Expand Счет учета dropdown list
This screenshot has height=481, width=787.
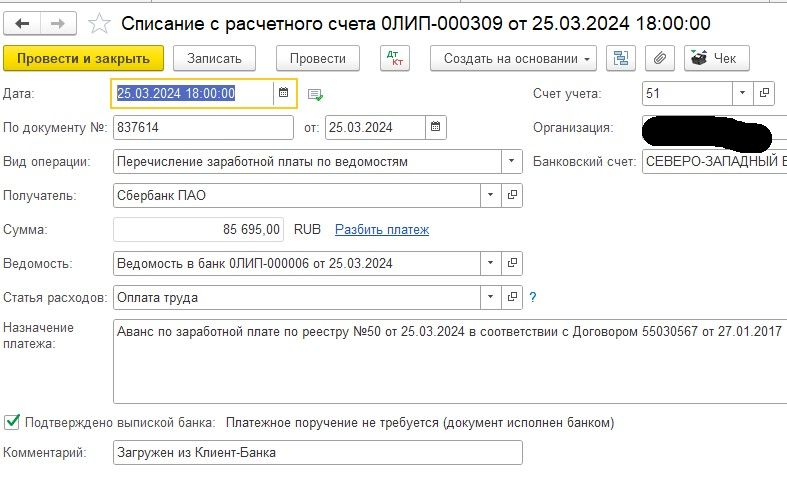[742, 93]
